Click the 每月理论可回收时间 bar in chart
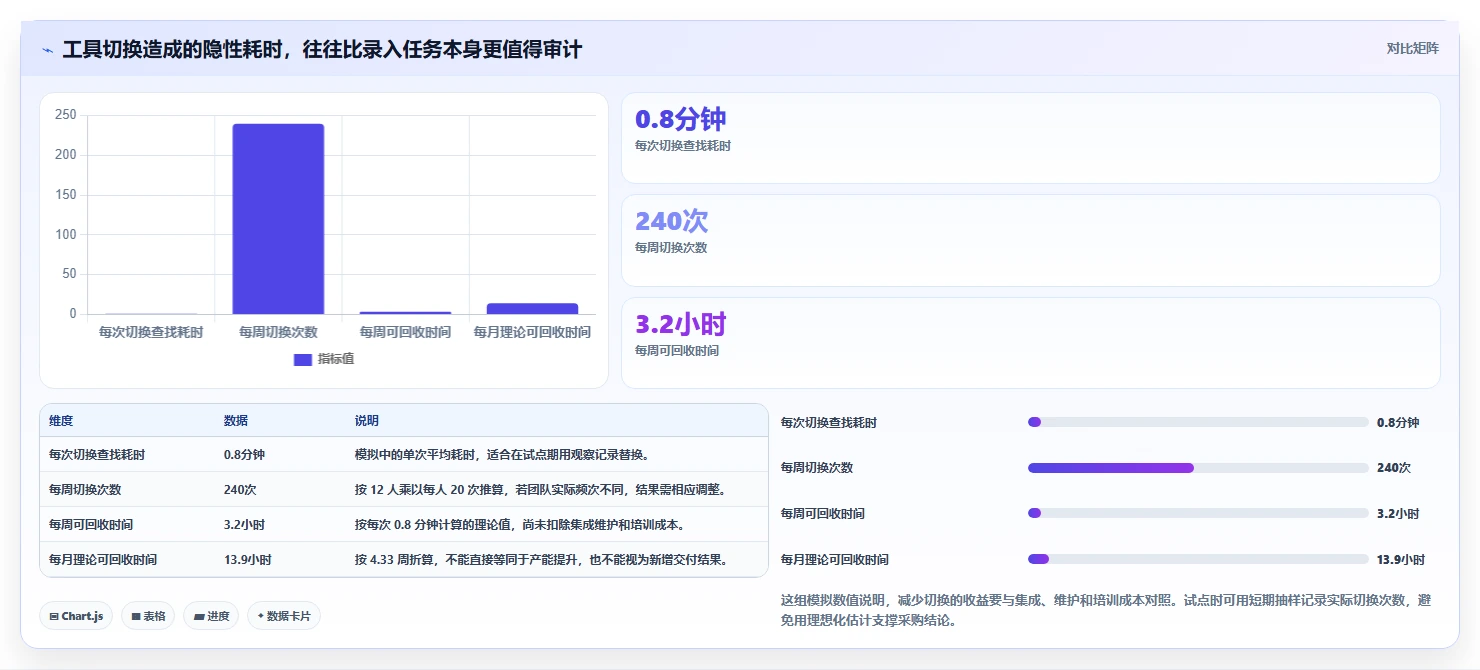 click(532, 309)
